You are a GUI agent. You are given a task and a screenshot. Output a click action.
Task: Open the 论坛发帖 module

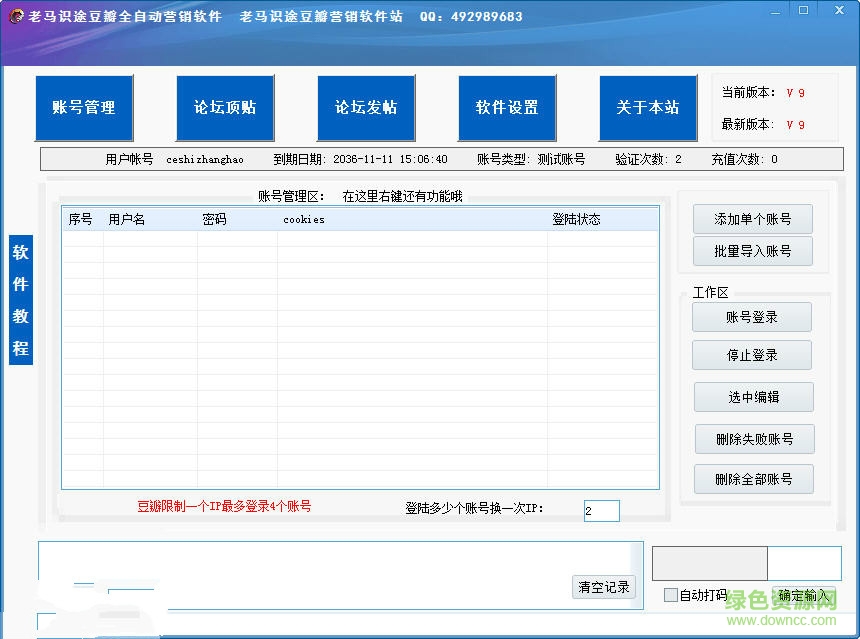coord(366,108)
